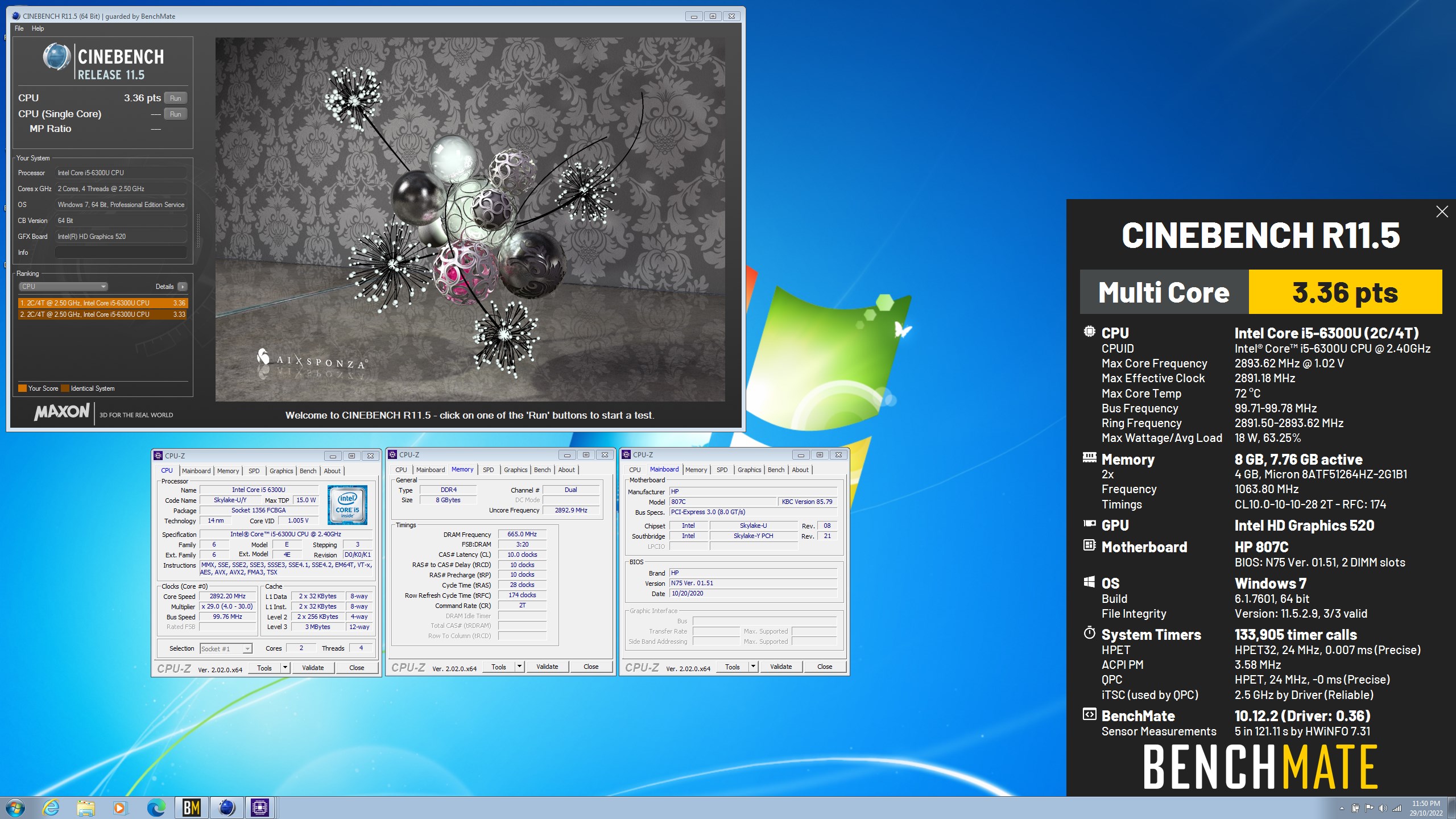
Task: Open the Cinebench sphere taskbar icon
Action: [x=226, y=808]
